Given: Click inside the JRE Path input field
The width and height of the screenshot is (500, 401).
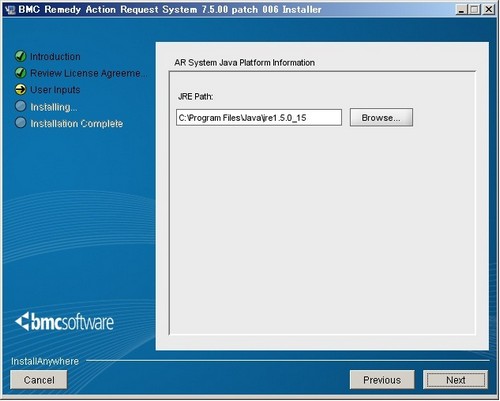Looking at the screenshot, I should [259, 117].
